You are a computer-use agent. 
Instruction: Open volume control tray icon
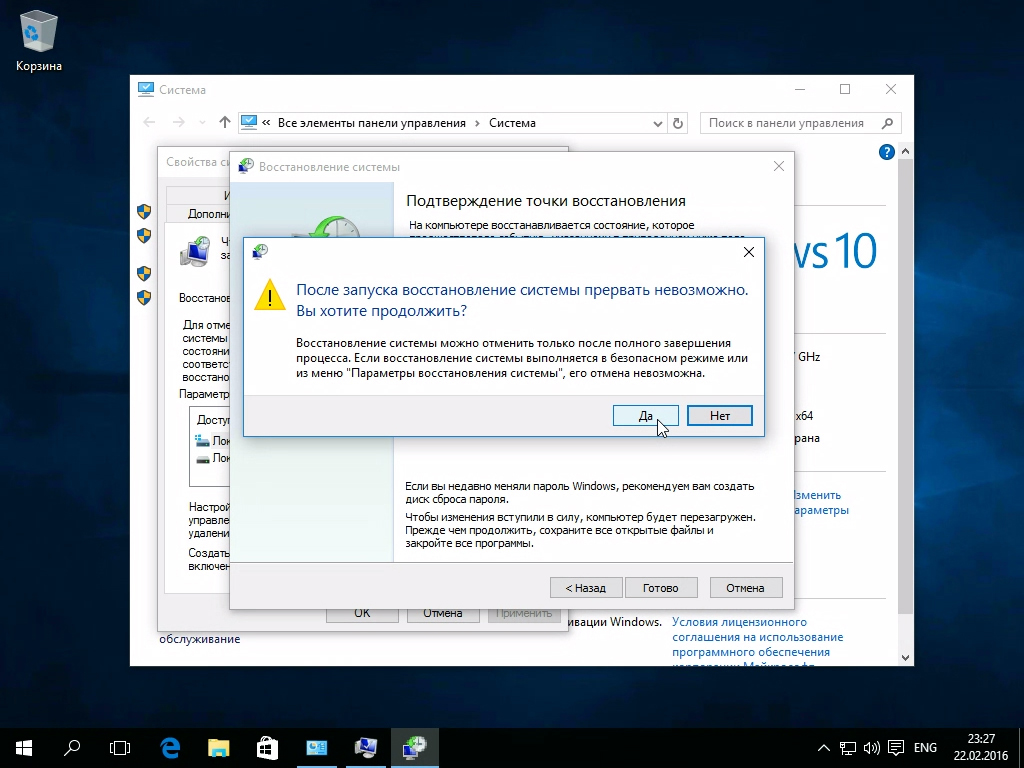pos(871,748)
